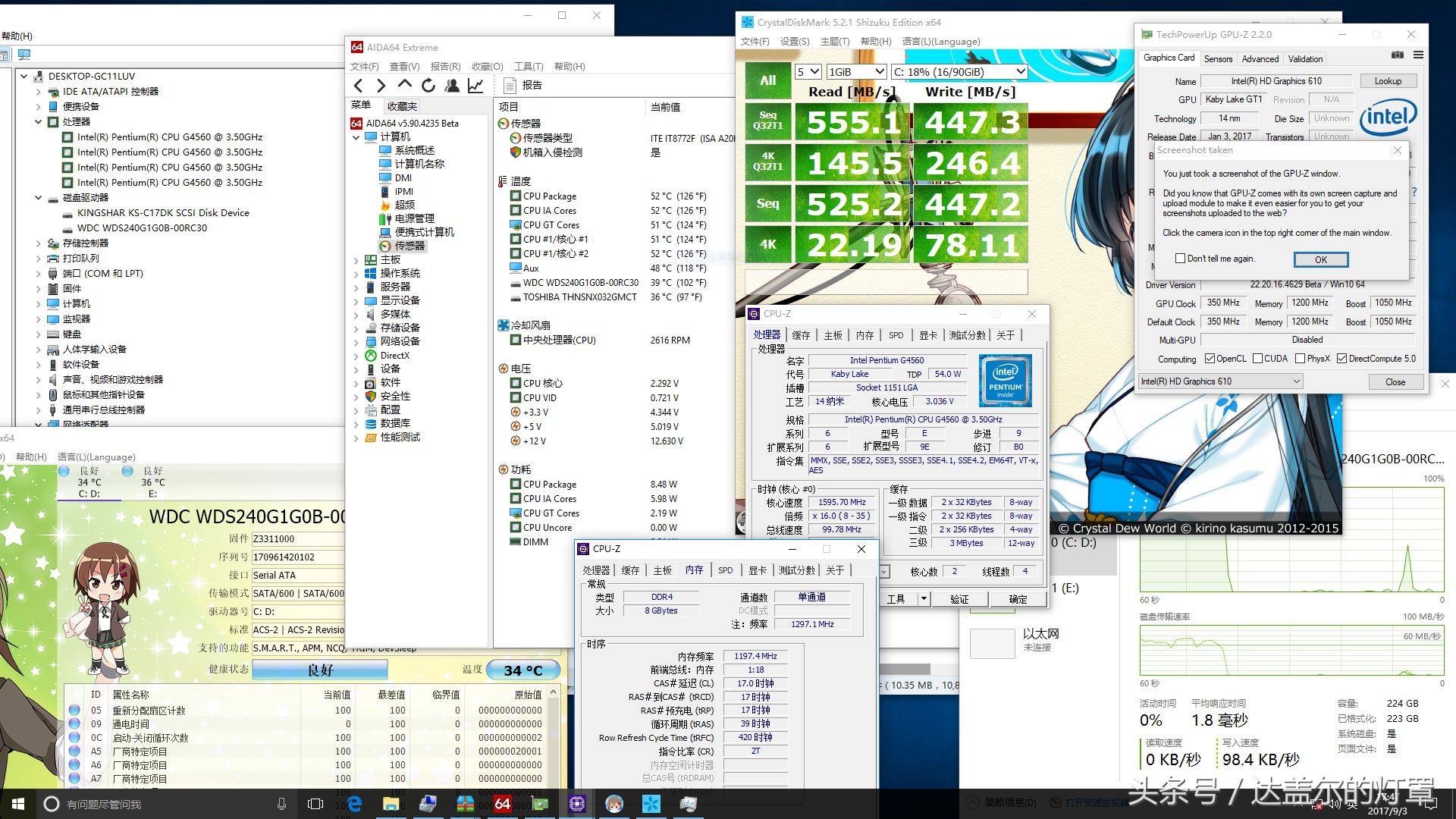Click AIDA64 user profile toolbar icon
The width and height of the screenshot is (1456, 819).
click(x=452, y=86)
